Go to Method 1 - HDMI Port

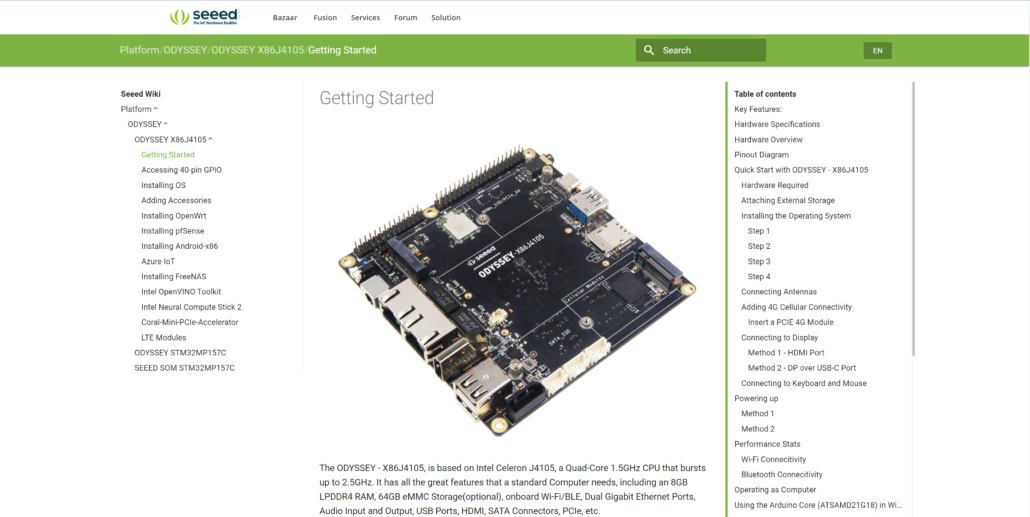click(786, 353)
